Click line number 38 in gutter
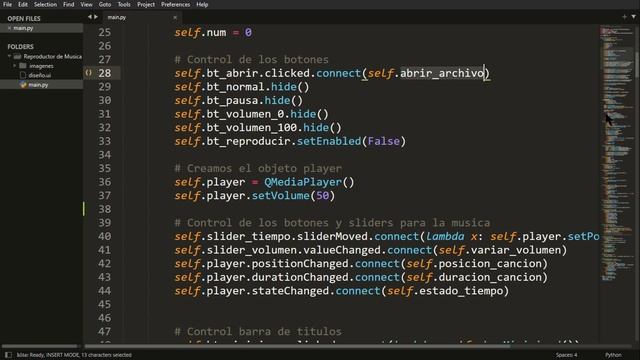Screen dimensions: 640x360 104,209
